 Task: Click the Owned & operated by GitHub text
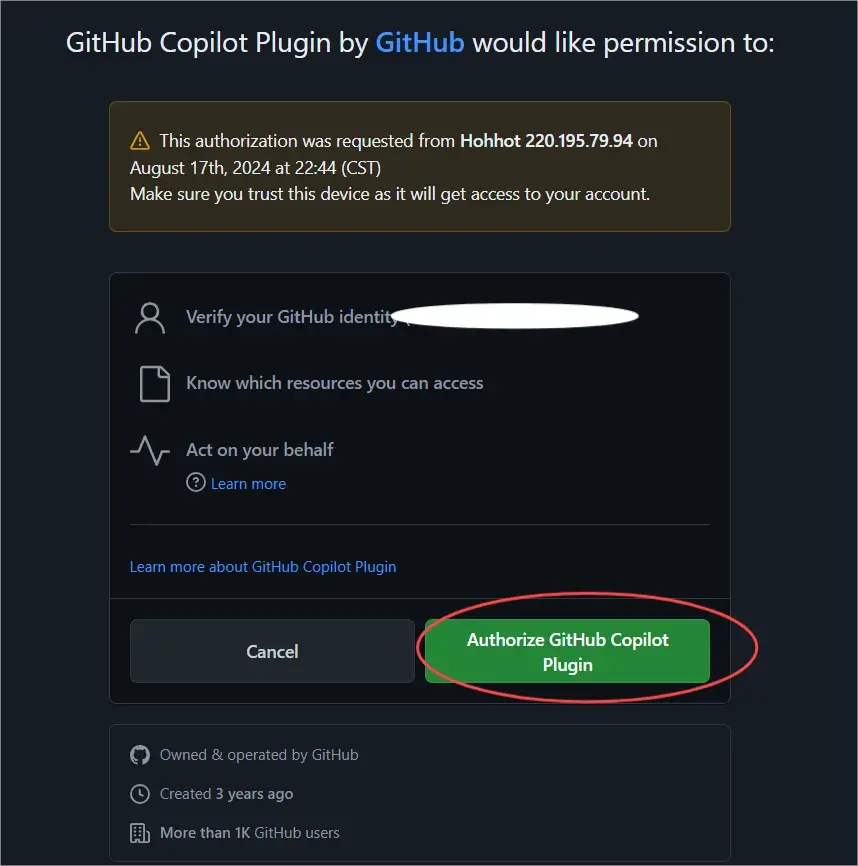[259, 755]
